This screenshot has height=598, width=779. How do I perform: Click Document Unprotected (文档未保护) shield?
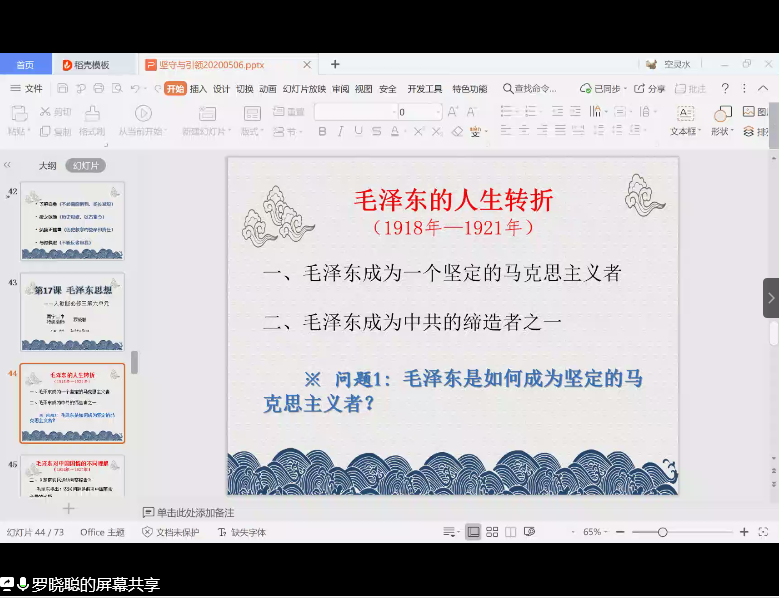(x=170, y=532)
